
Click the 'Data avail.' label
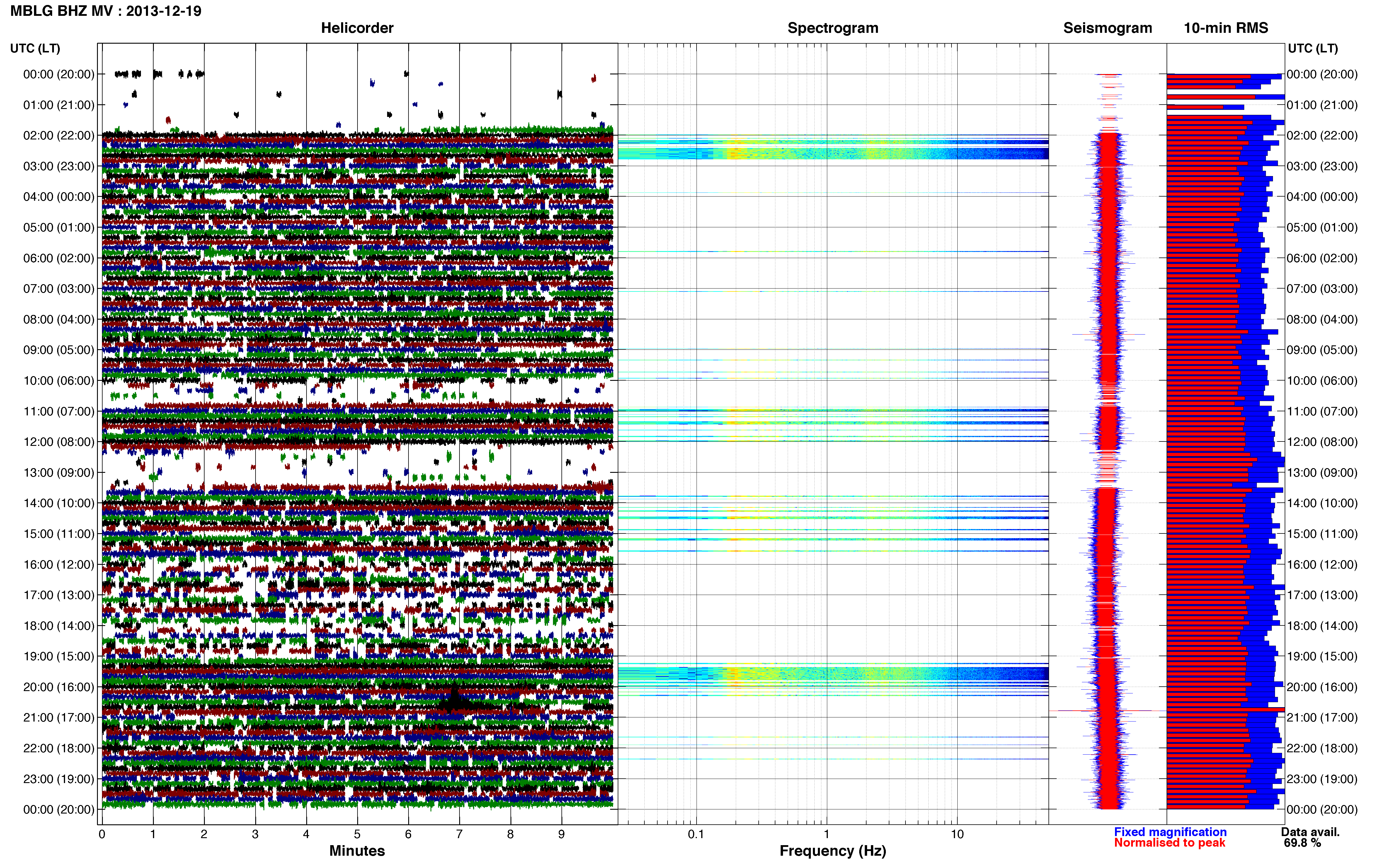coord(1310,832)
